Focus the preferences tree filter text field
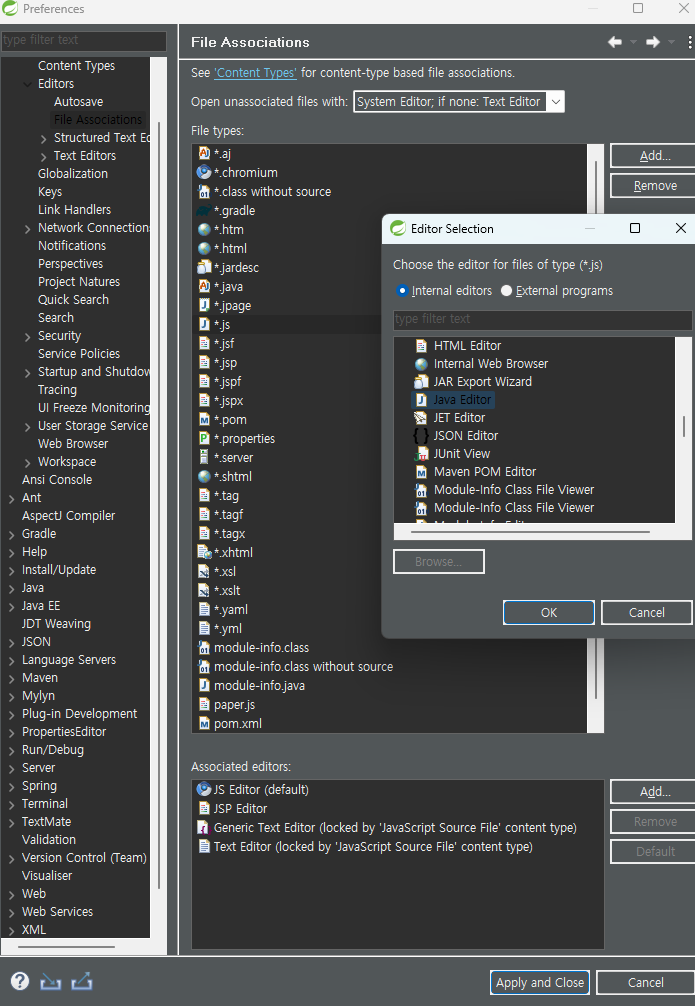The height and width of the screenshot is (1006, 695). pyautogui.click(x=83, y=40)
